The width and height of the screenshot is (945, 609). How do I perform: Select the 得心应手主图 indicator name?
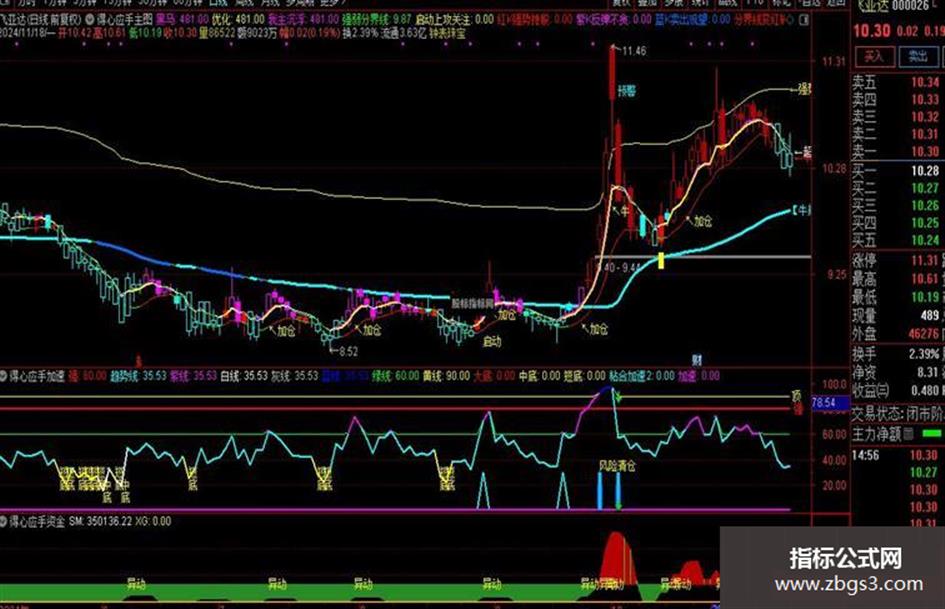[x=126, y=19]
